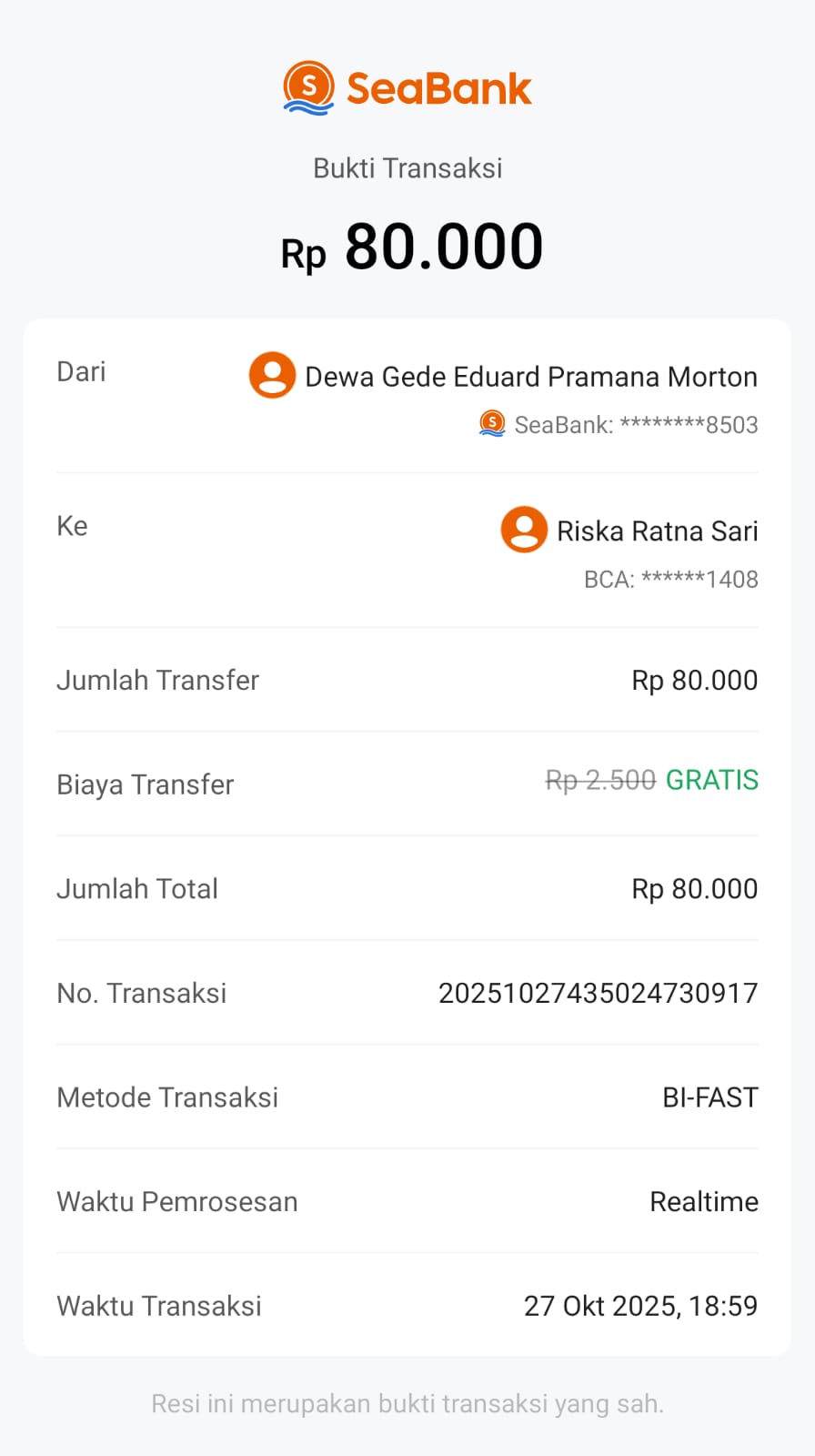Tap the large Rp 80.000 amount
Viewport: 815px width, 1456px height.
click(411, 248)
